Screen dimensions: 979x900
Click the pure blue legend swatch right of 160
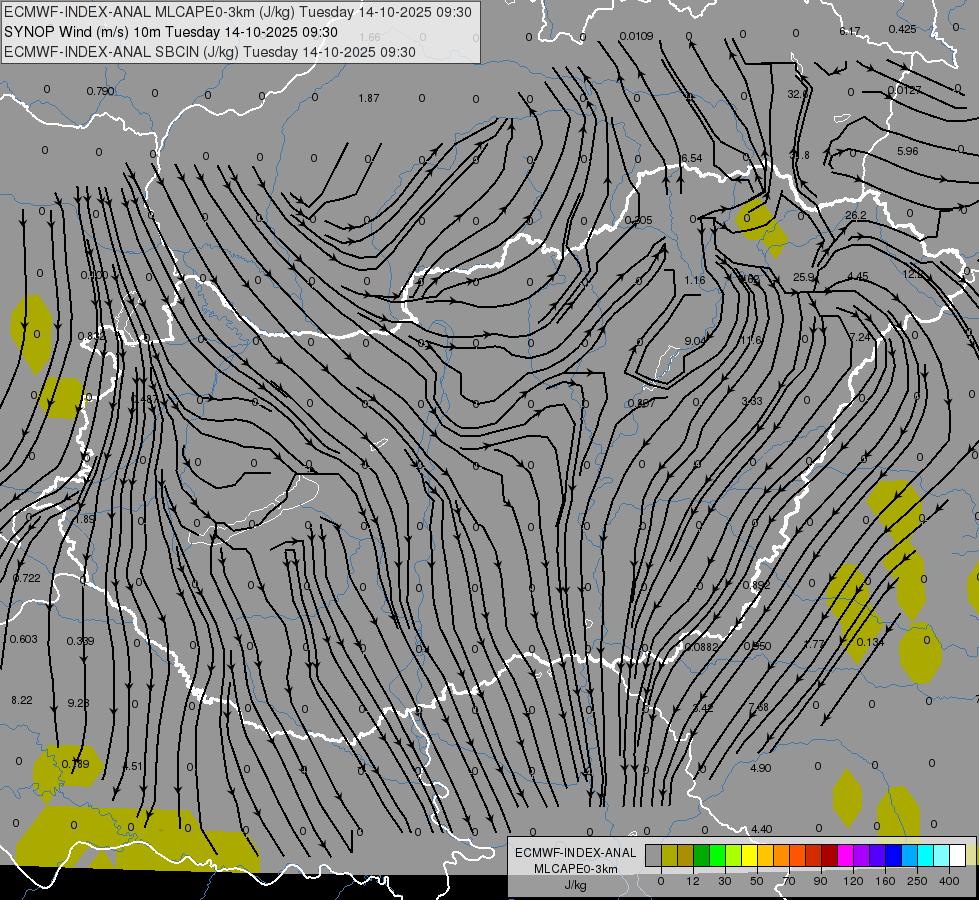point(894,855)
